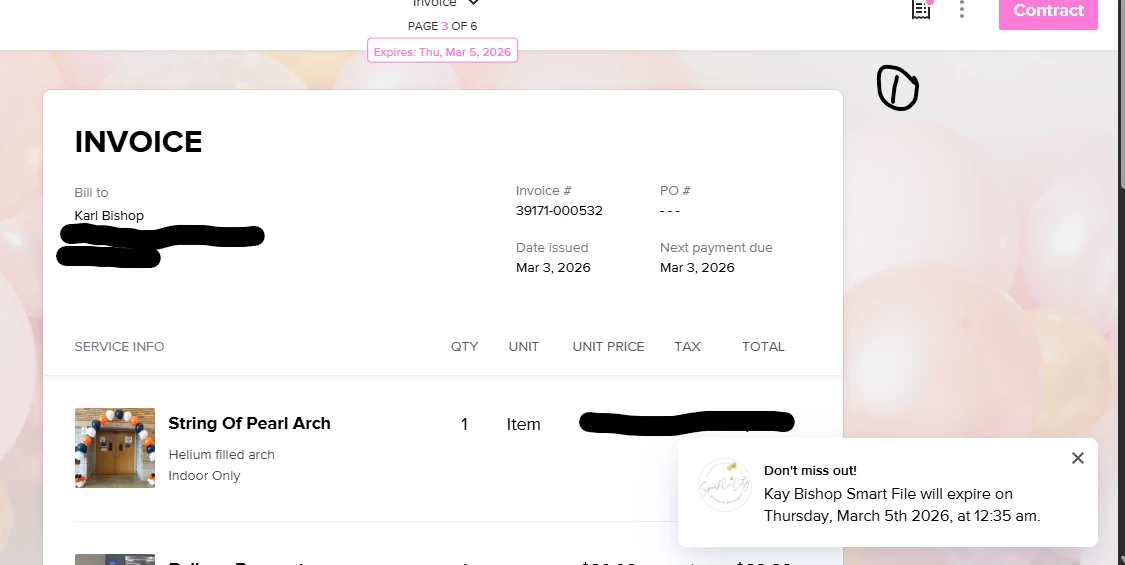1125x565 pixels.
Task: Click the pink Contract button
Action: pos(1047,11)
